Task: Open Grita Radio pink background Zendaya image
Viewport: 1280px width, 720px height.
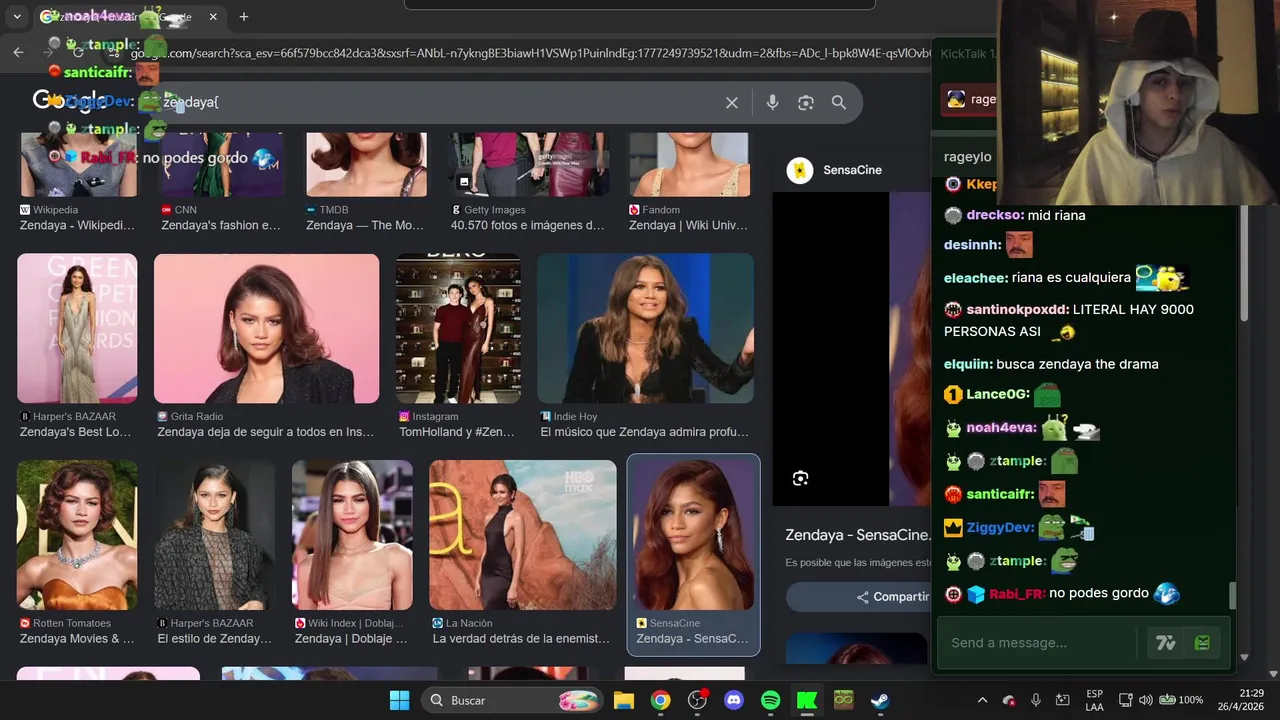Action: pyautogui.click(x=267, y=328)
